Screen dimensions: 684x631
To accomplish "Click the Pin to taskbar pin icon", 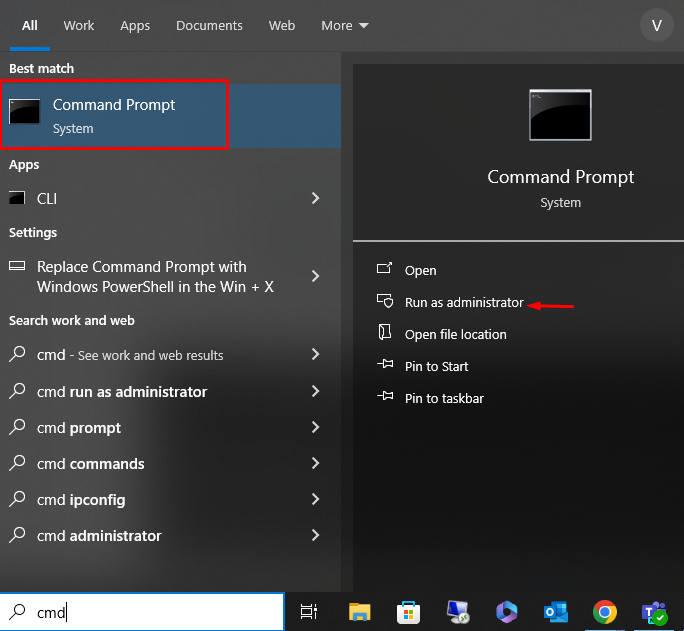I will point(385,396).
